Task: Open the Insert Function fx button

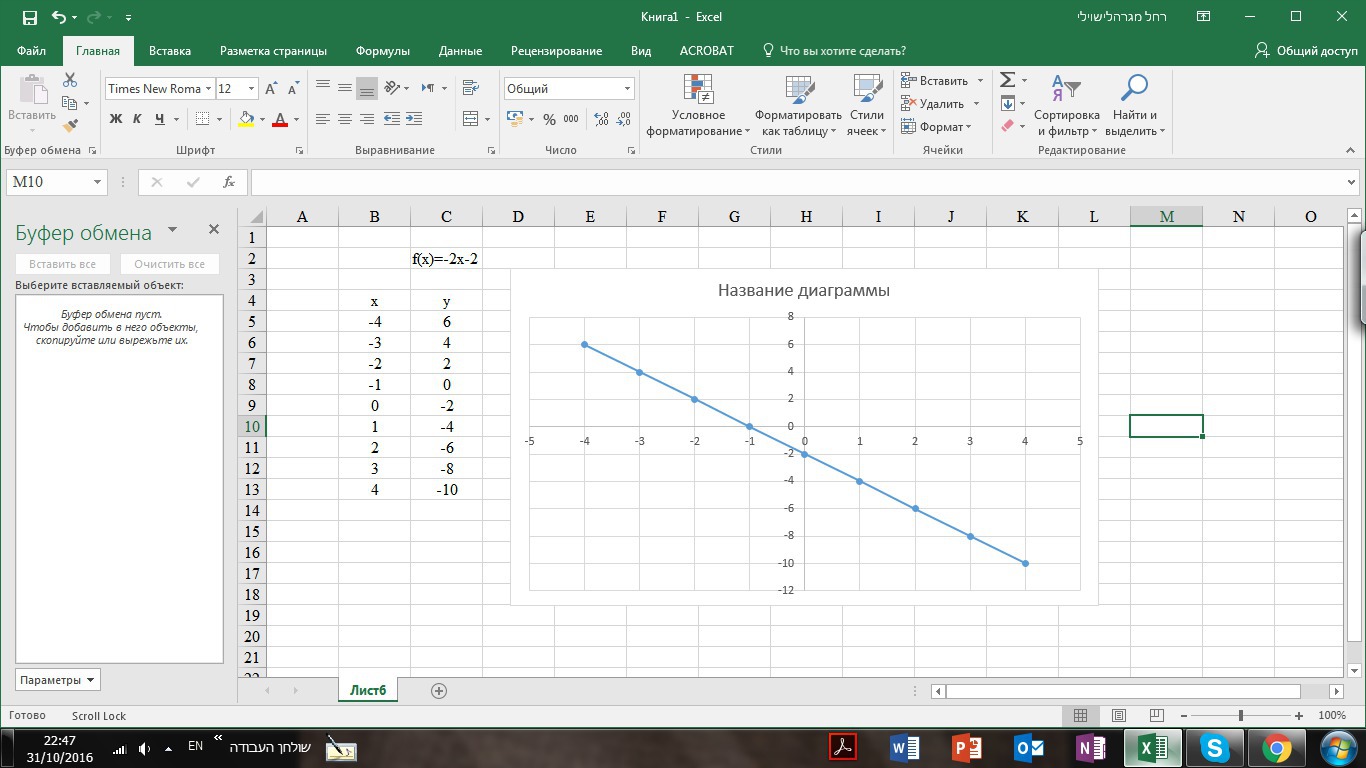Action: click(x=229, y=182)
